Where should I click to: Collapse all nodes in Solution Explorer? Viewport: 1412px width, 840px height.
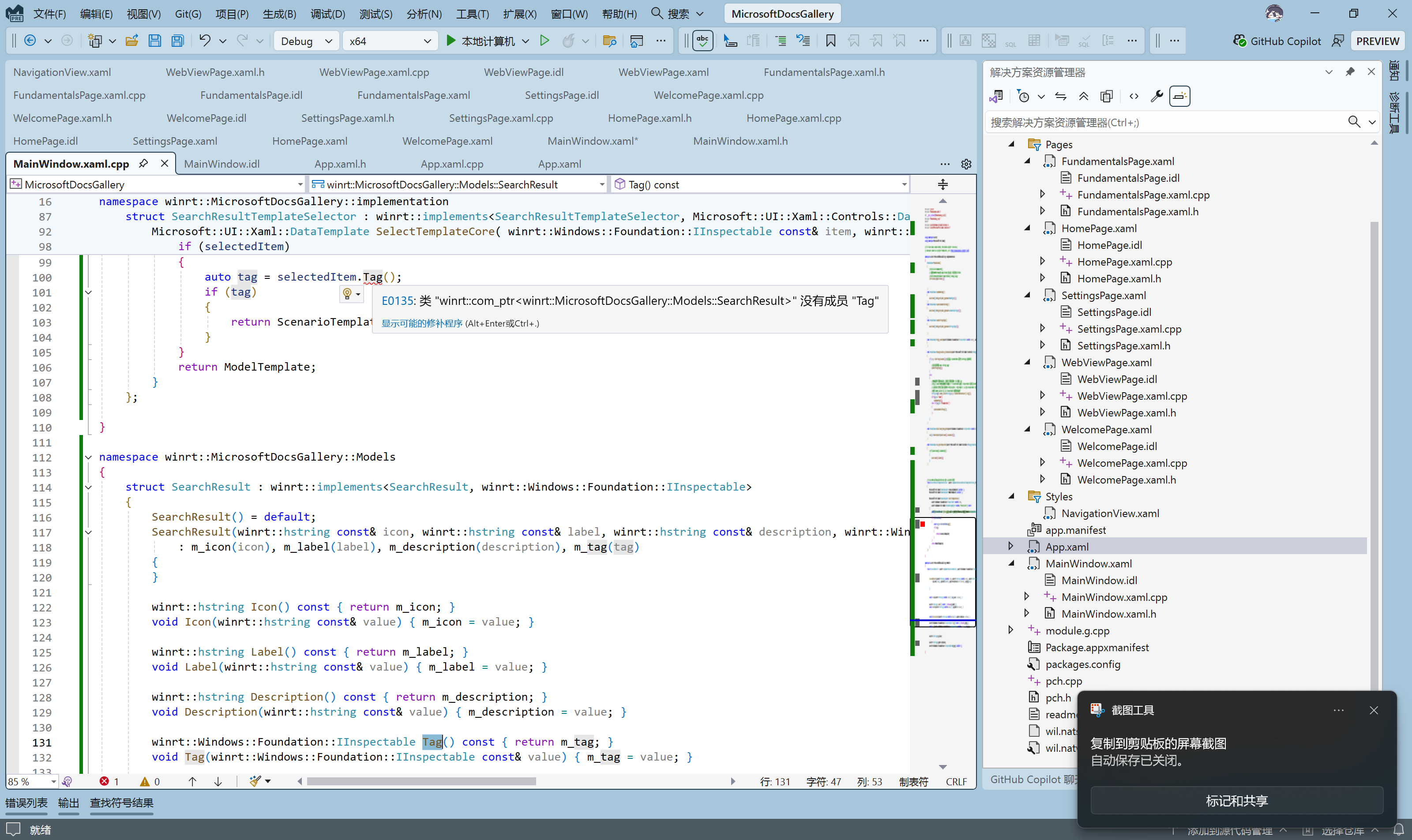pos(1084,96)
